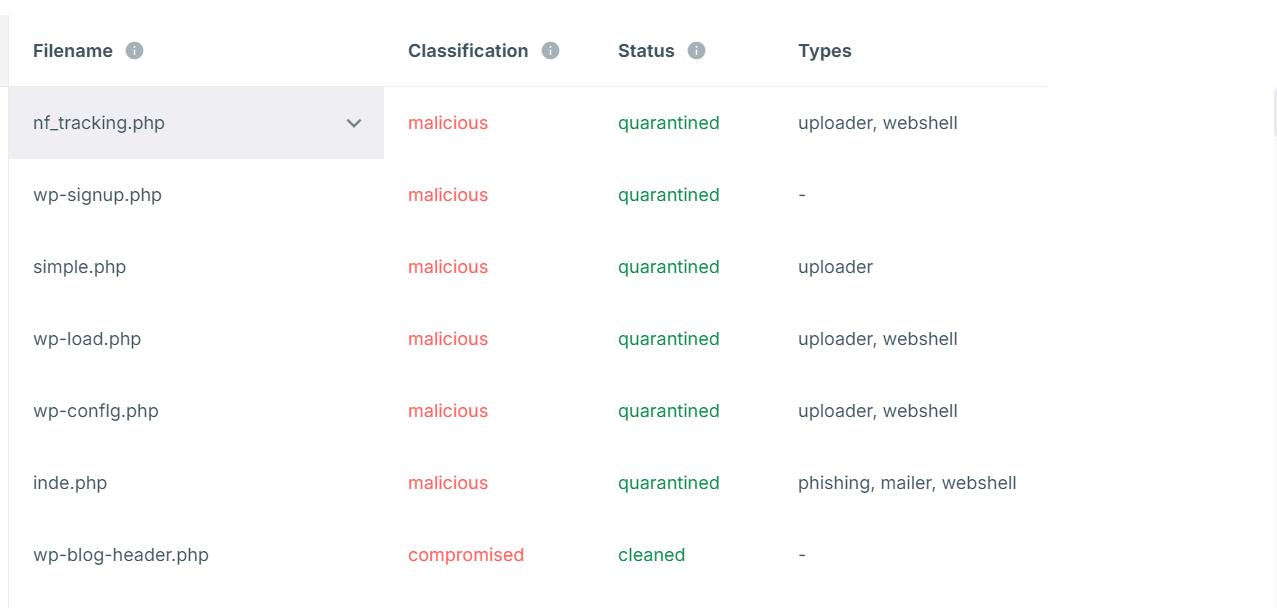The height and width of the screenshot is (608, 1277).
Task: Click the vertical scrollbar on right edge
Action: [x=1274, y=112]
